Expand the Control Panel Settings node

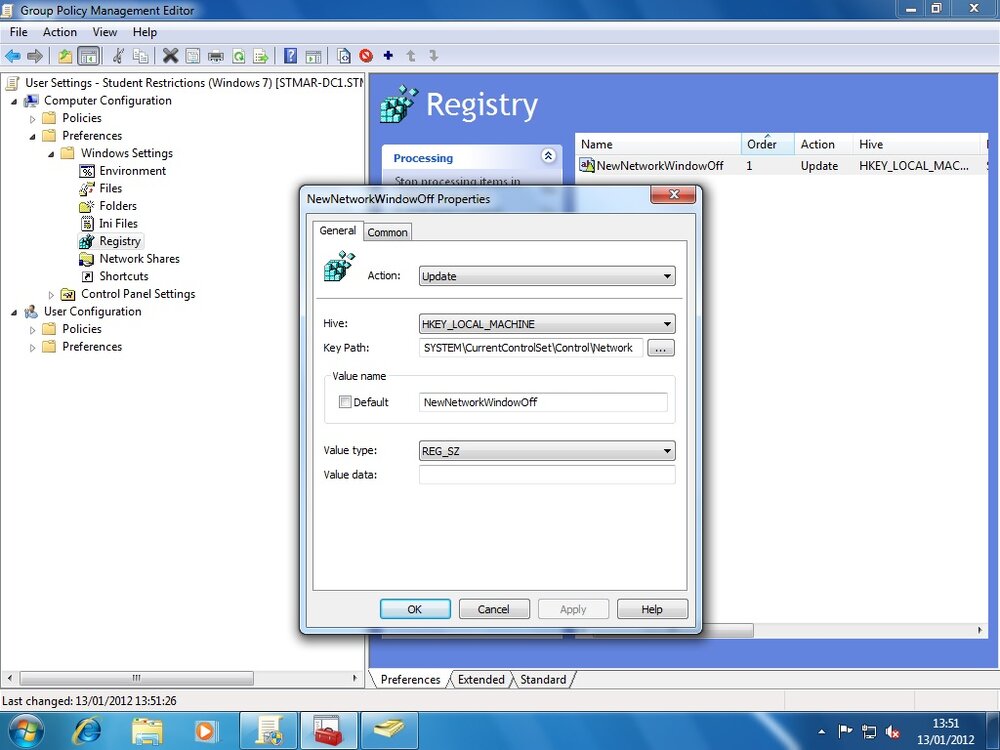(x=51, y=295)
